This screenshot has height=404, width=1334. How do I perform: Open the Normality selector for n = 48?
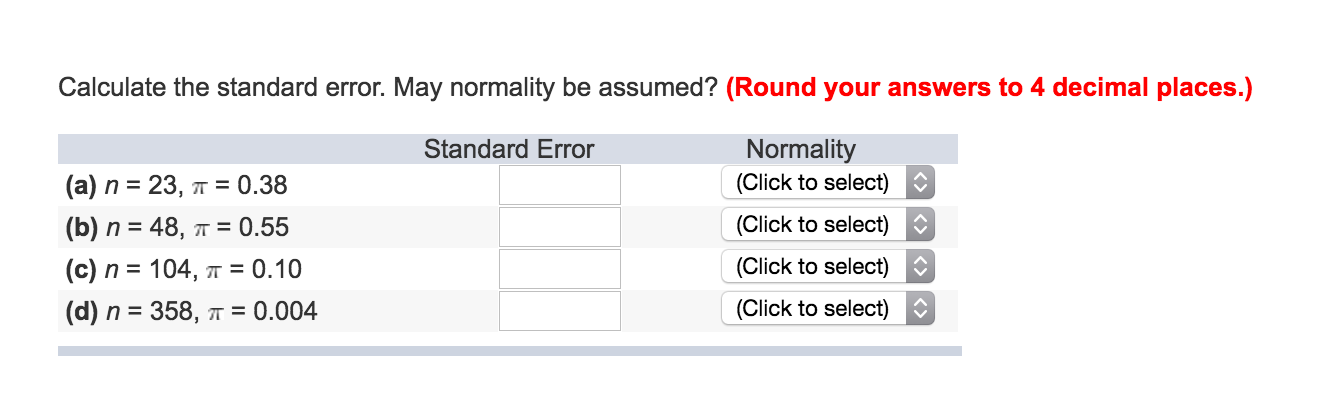coord(826,225)
